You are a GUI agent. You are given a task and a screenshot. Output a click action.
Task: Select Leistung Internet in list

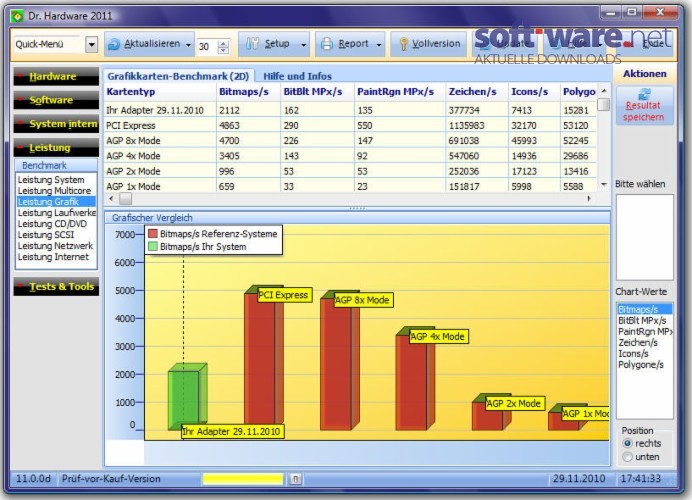pyautogui.click(x=56, y=257)
